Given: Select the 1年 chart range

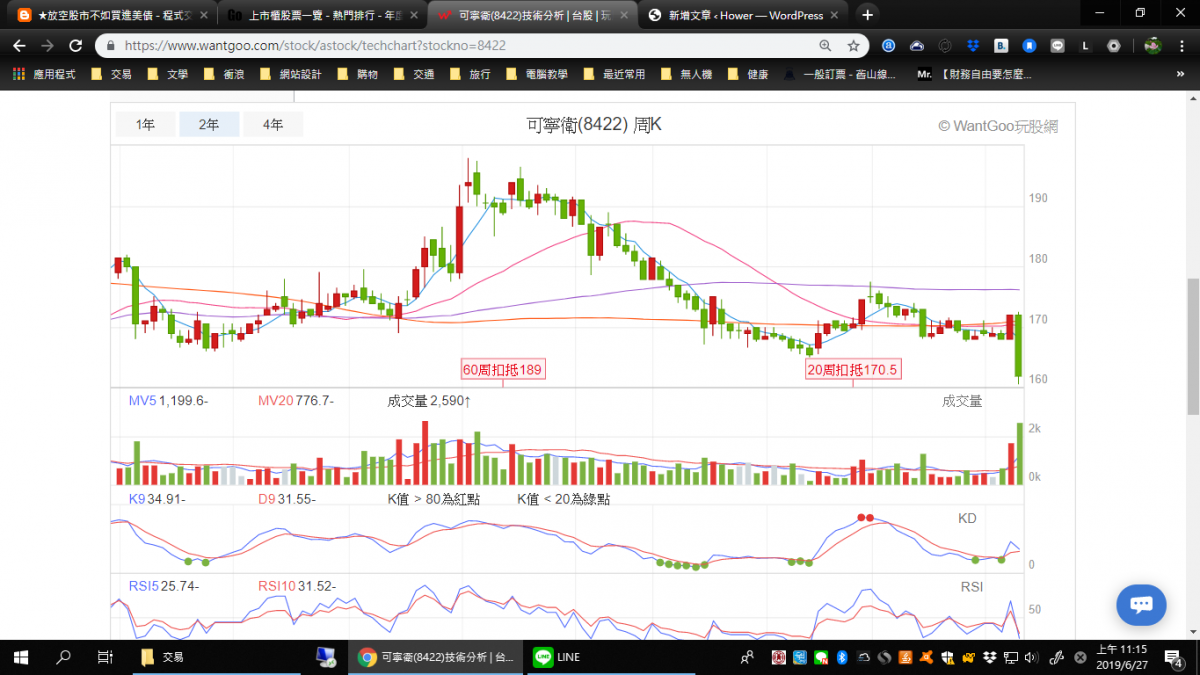Looking at the screenshot, I should coord(146,125).
